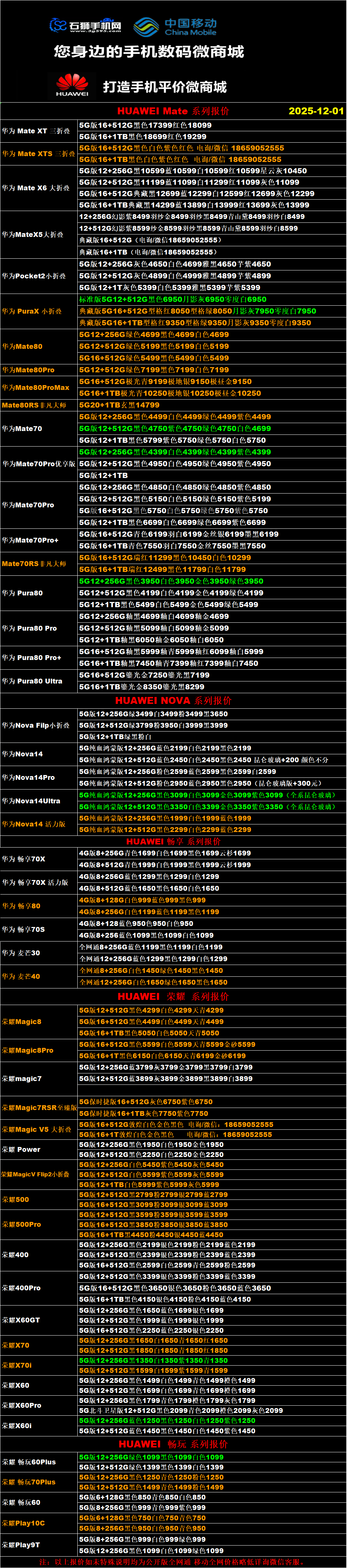Screen dimensions: 347x1568
Task: Click the 2025-12-01 date label
Action: coord(316,111)
